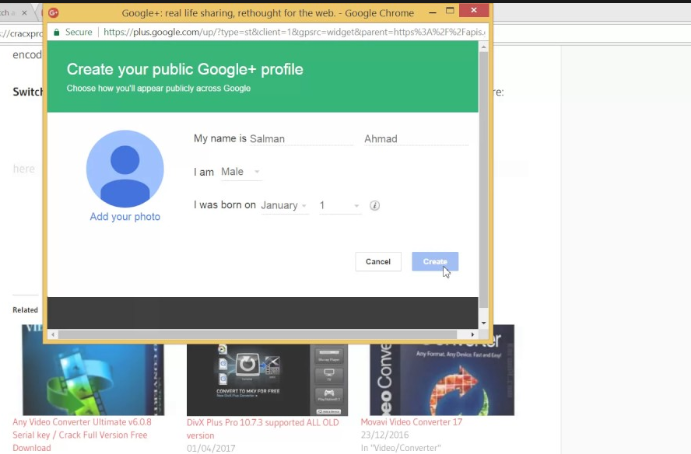Click the vertical scrollbar up arrow
The width and height of the screenshot is (691, 454).
[484, 47]
